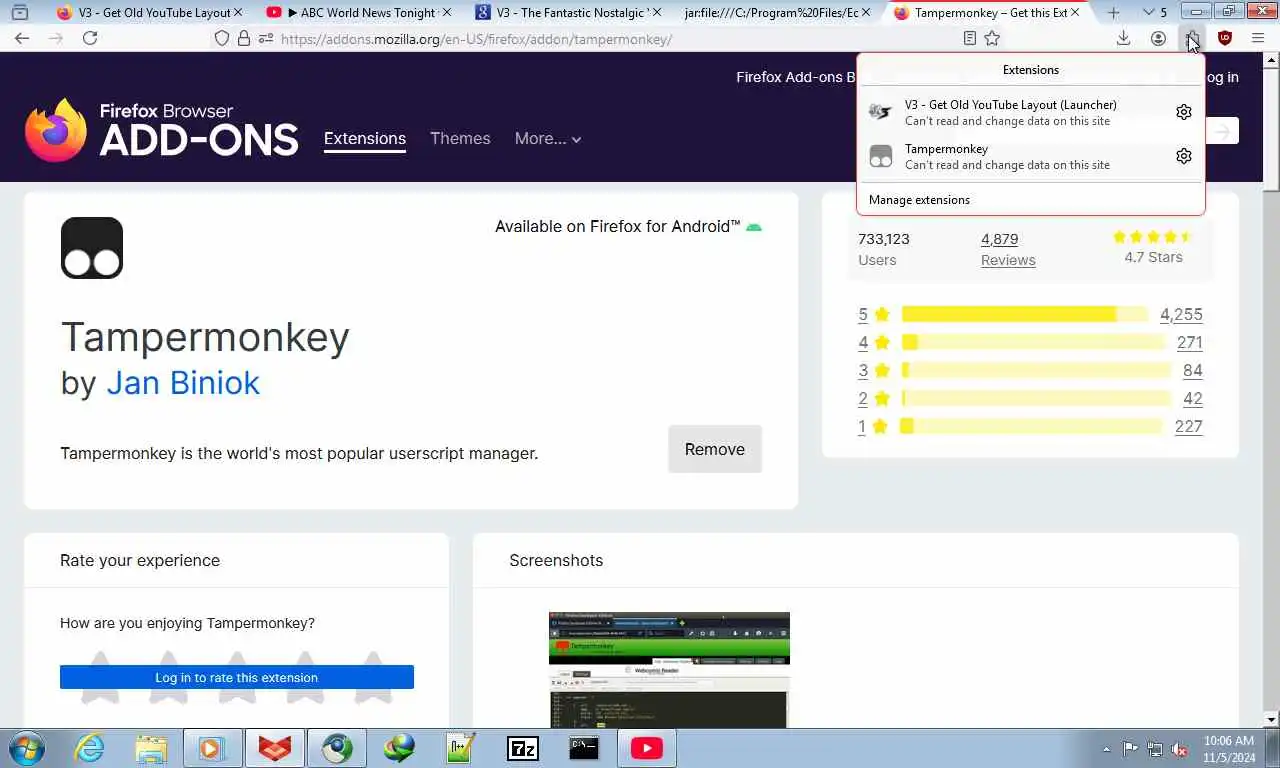The width and height of the screenshot is (1280, 768).
Task: Click the 4-star rating bar
Action: click(x=1034, y=342)
